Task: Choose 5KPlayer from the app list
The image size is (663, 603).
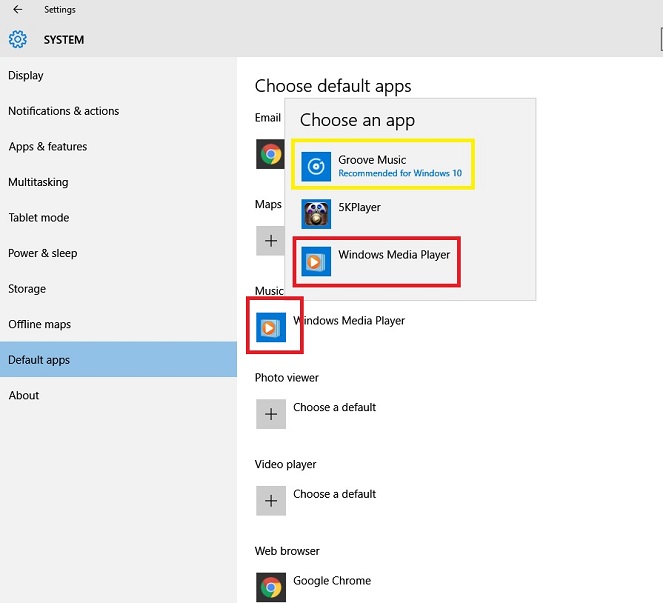Action: tap(359, 207)
